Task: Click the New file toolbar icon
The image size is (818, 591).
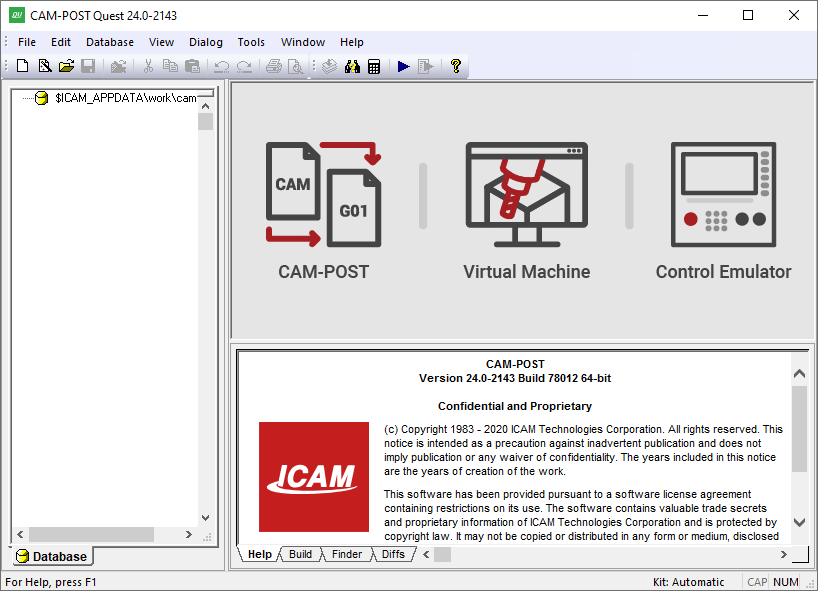Action: [22, 66]
